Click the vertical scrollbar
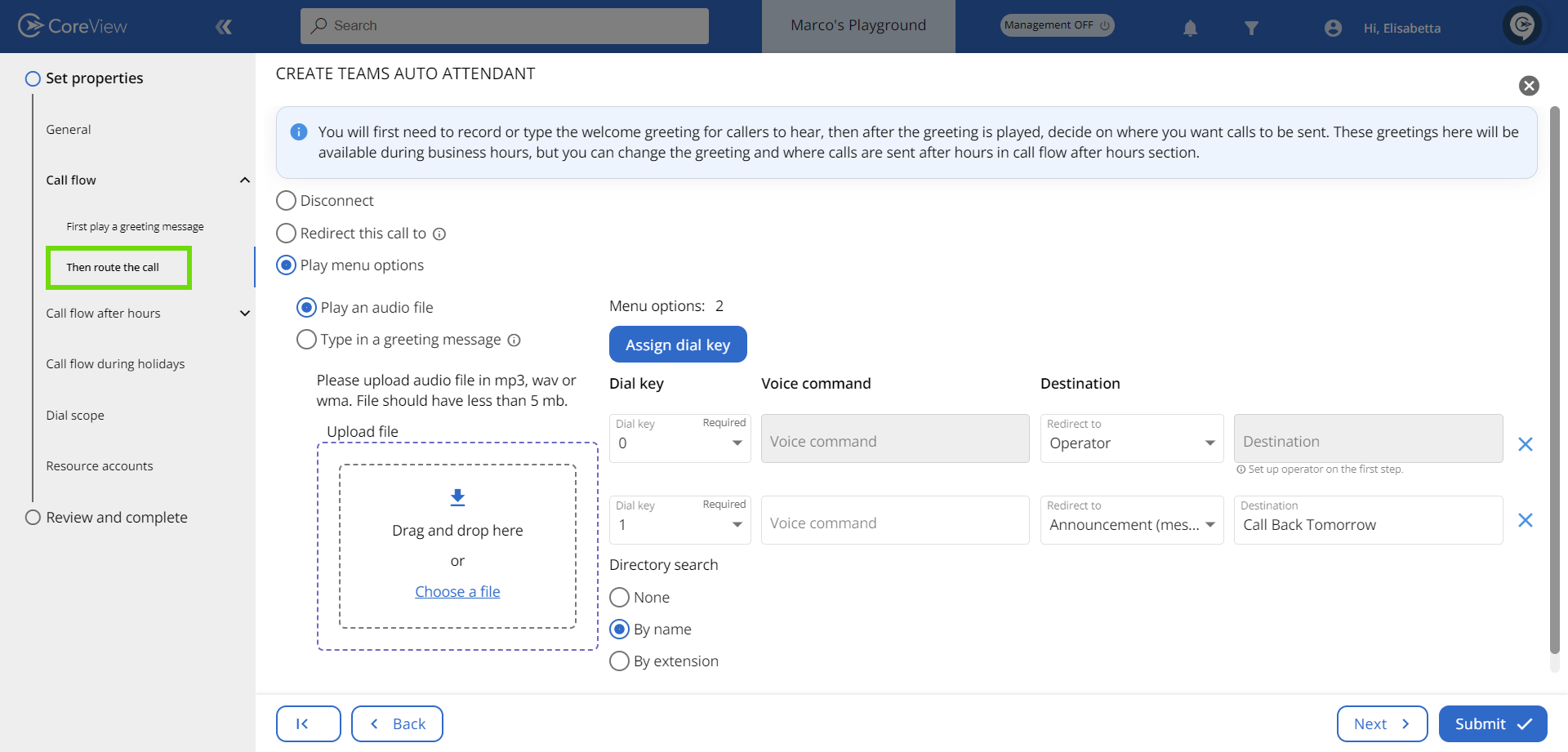Viewport: 1568px width, 752px height. [1554, 380]
